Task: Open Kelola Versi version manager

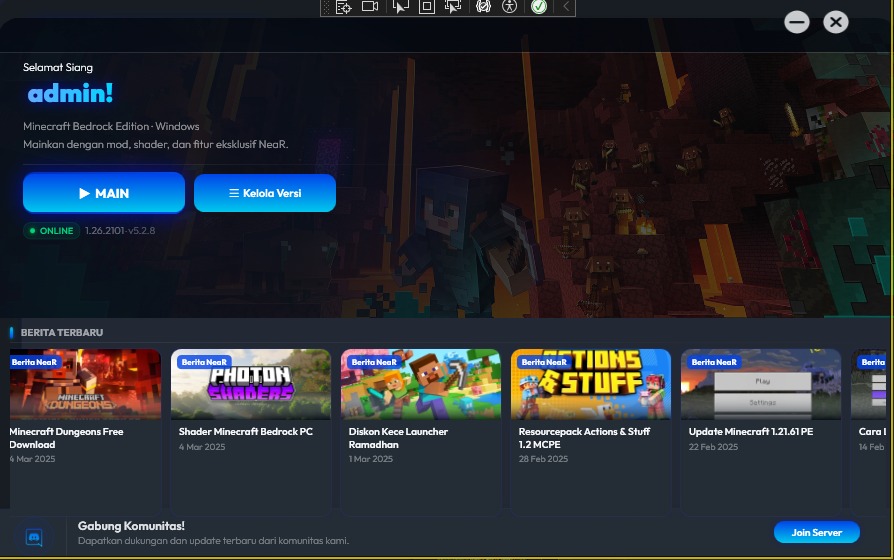Action: [x=265, y=193]
